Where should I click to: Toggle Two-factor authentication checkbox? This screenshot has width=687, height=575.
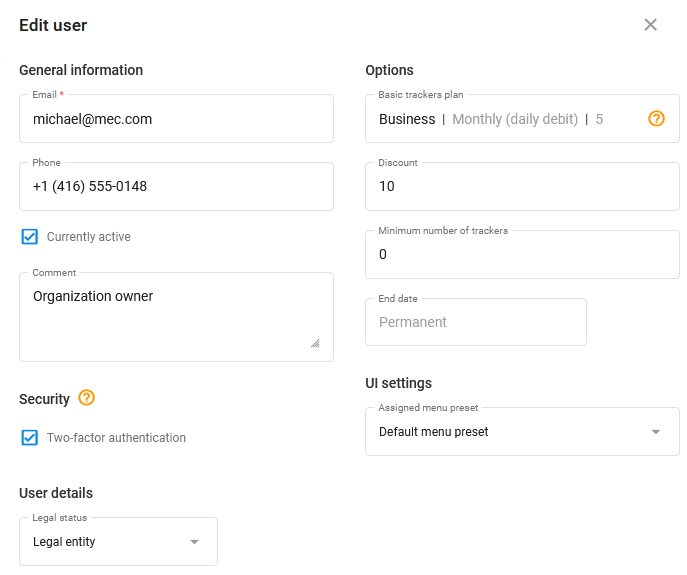pos(29,437)
